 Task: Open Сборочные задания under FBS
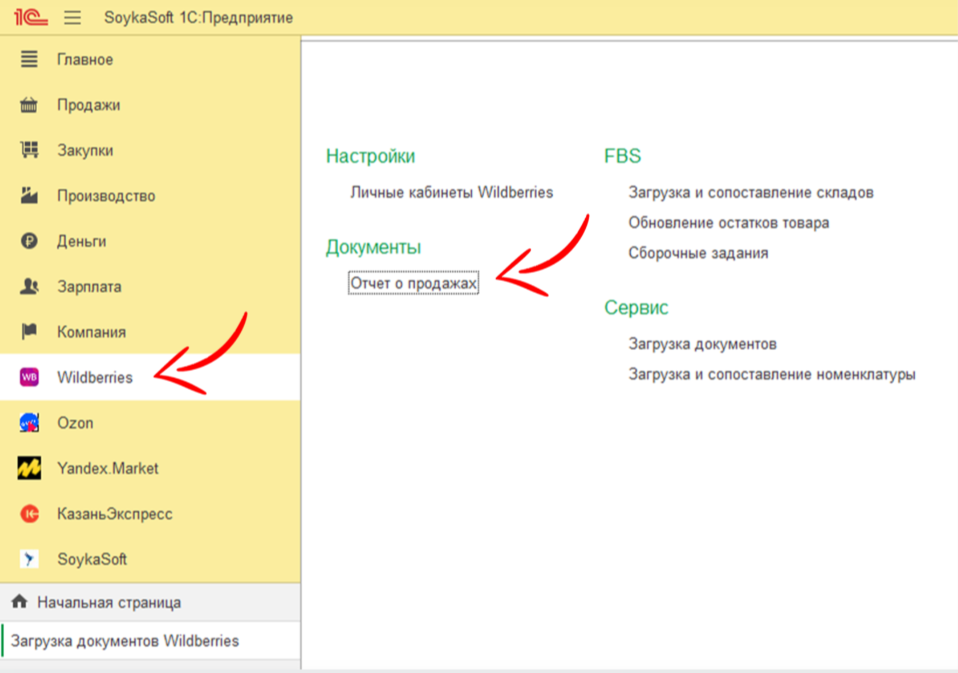[x=698, y=253]
